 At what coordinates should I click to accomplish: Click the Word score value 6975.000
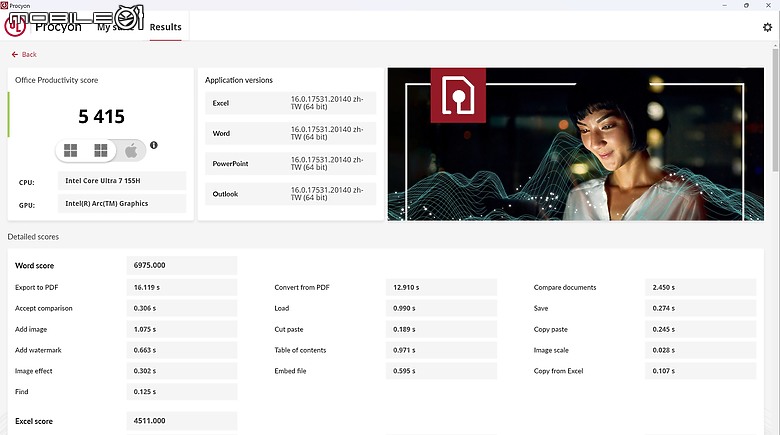coord(182,265)
